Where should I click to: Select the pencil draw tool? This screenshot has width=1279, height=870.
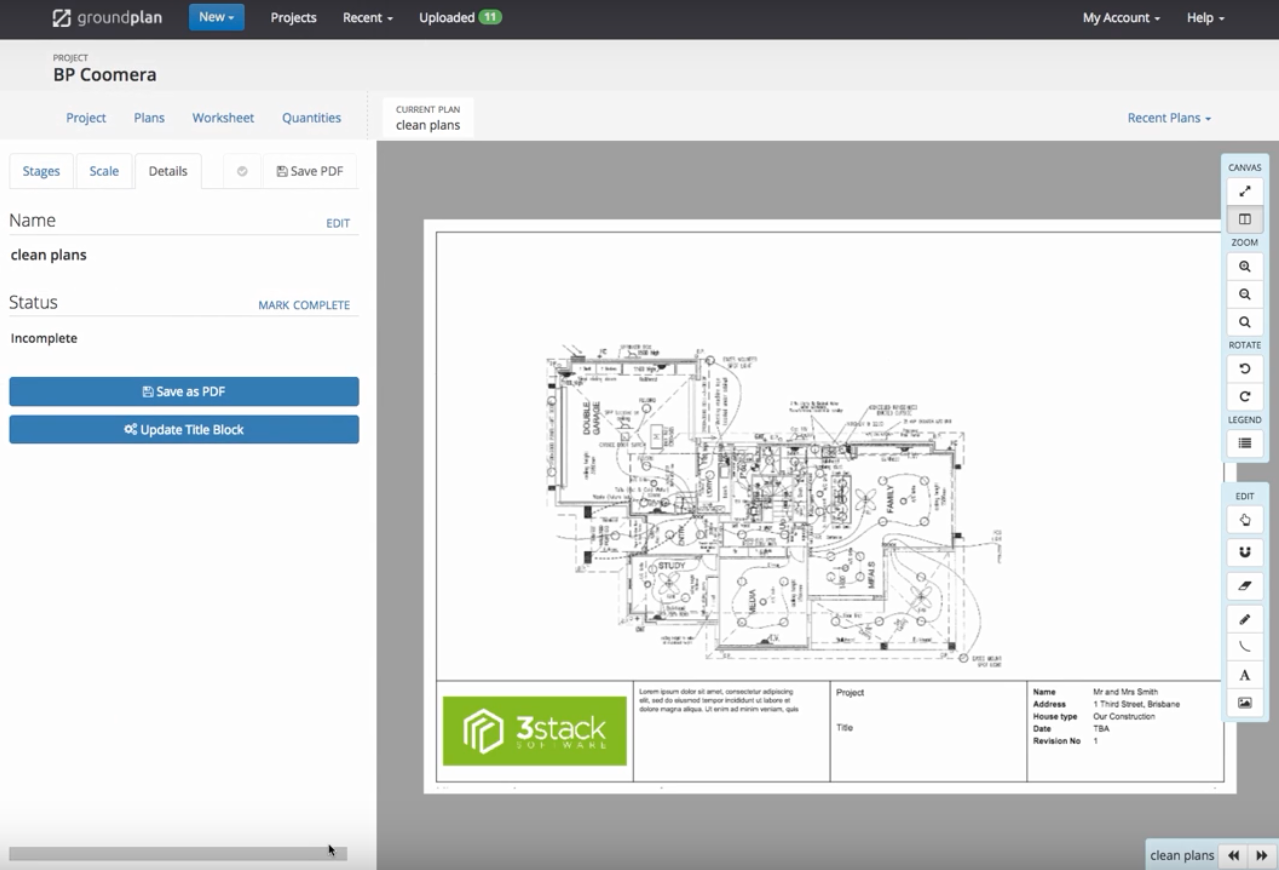1245,620
